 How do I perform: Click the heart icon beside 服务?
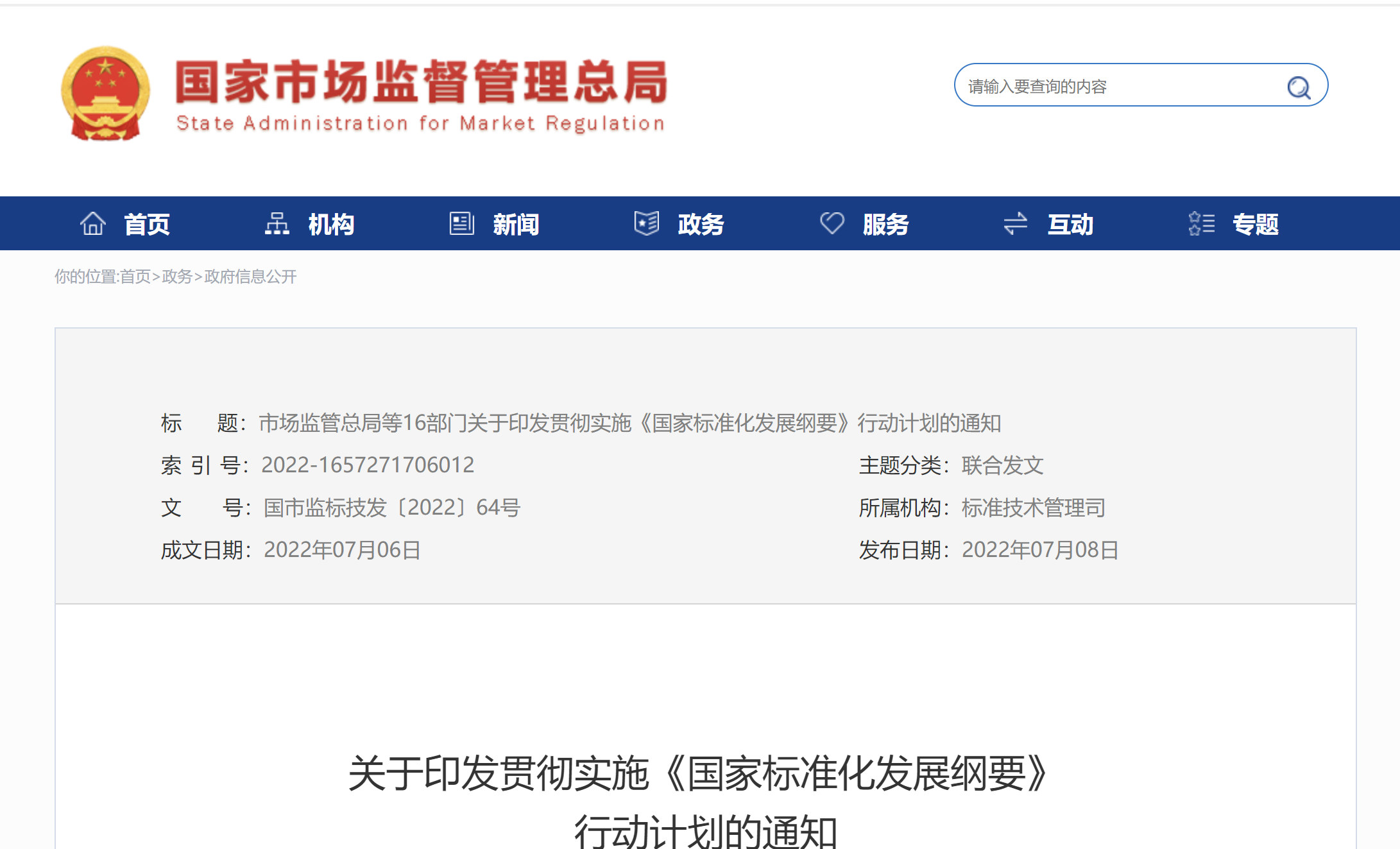click(832, 224)
